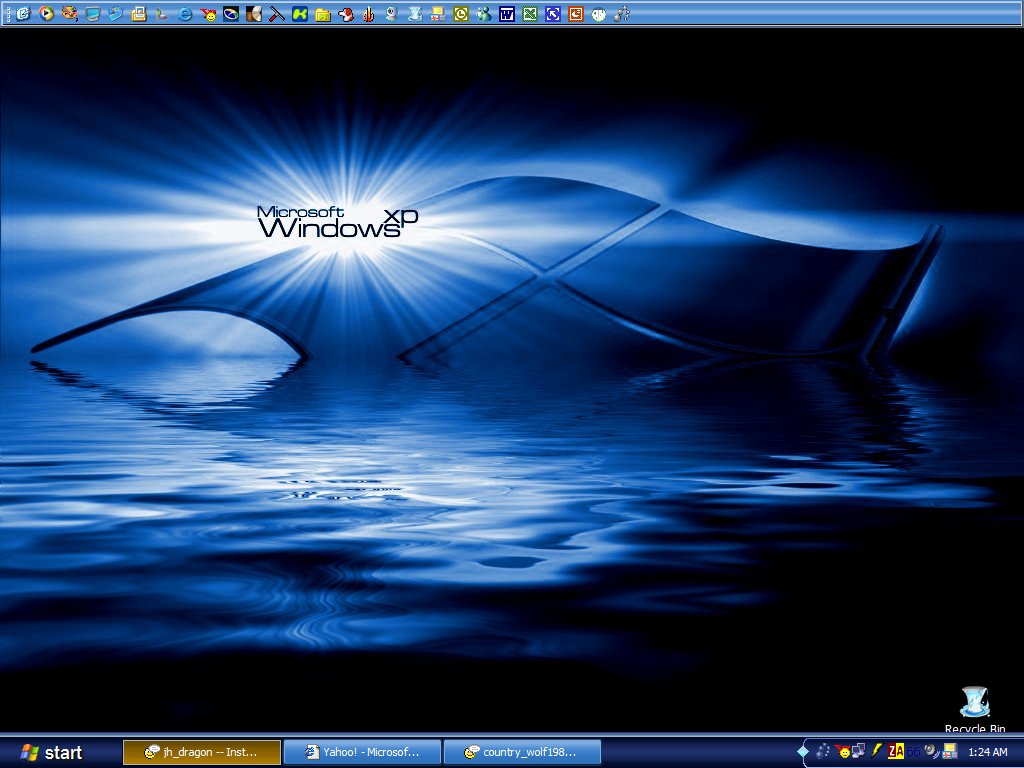The height and width of the screenshot is (768, 1024).
Task: Launch the CD disc application in the top toolbar
Action: 254,13
